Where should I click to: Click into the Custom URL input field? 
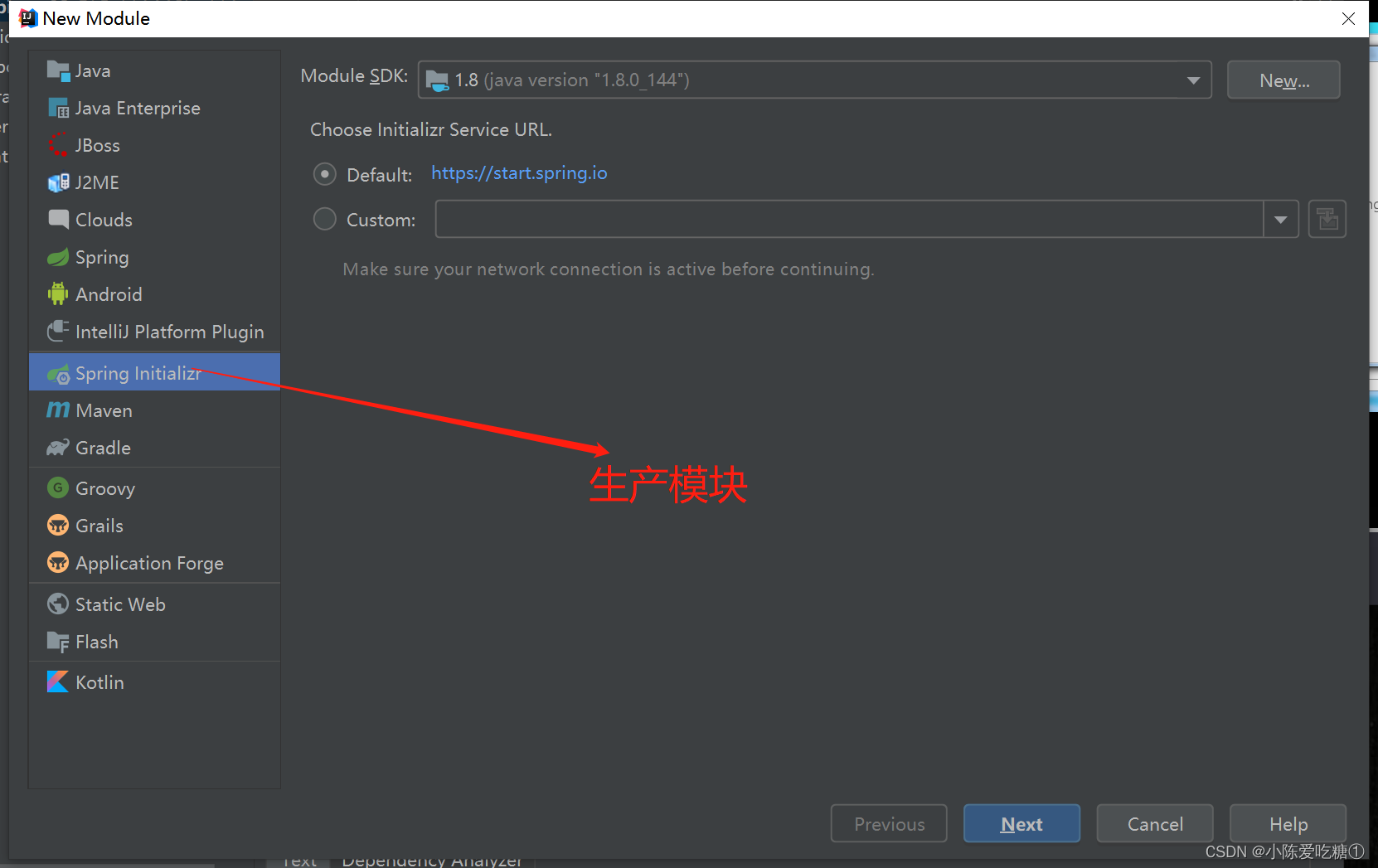point(849,220)
